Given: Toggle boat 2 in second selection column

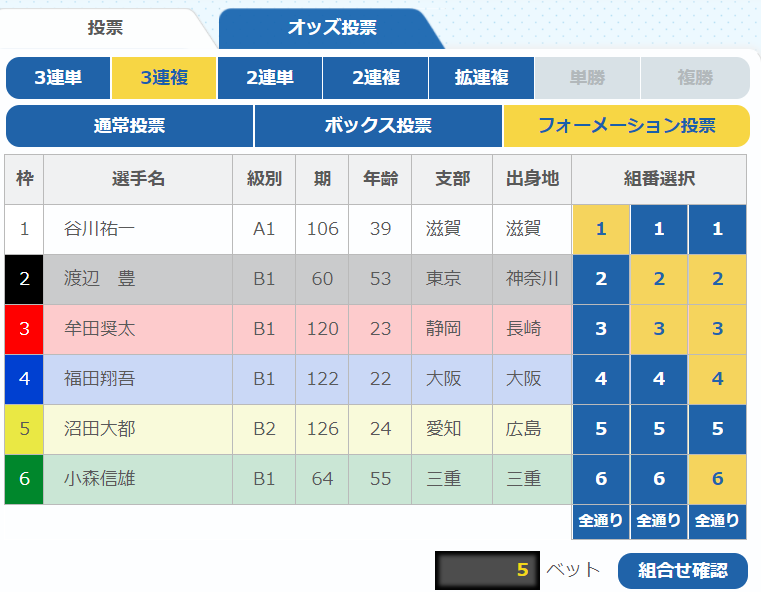Looking at the screenshot, I should (x=659, y=279).
